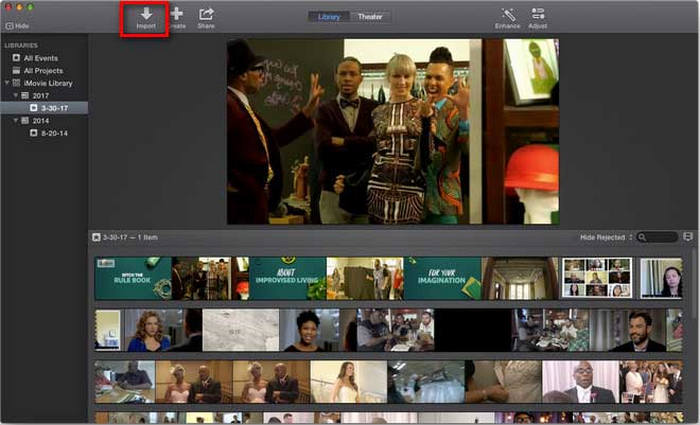
Task: Switch to the Theater tab
Action: click(x=370, y=17)
